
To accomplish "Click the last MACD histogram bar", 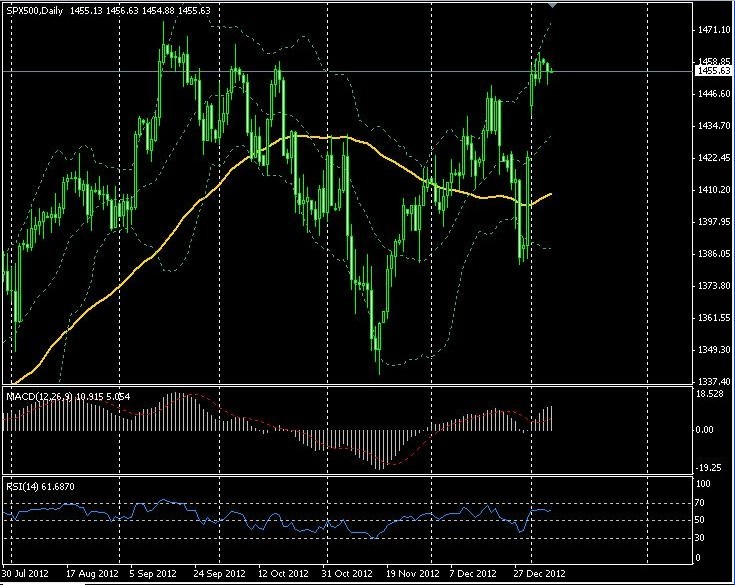I will 552,418.
